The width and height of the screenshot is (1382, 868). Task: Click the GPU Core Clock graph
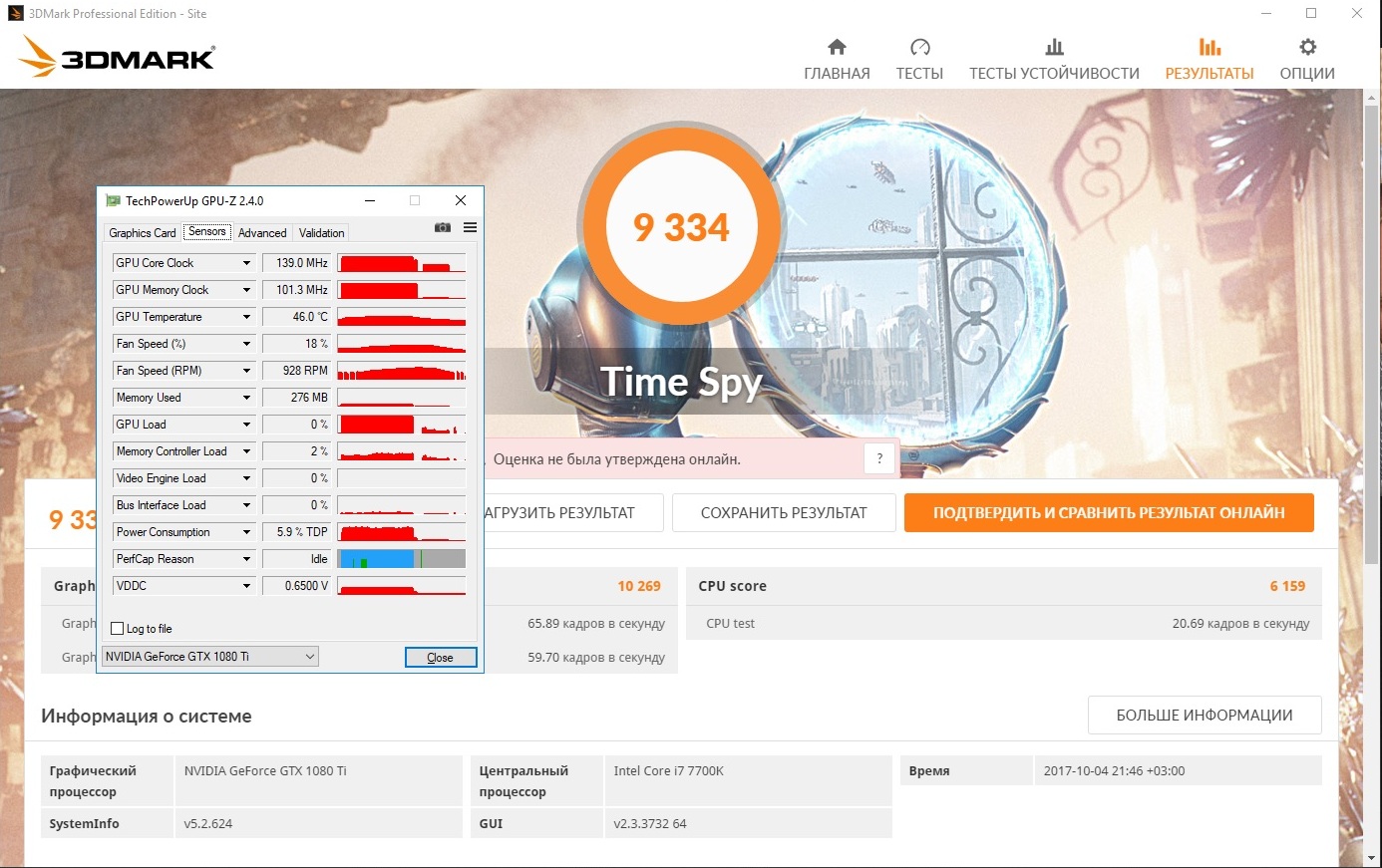click(402, 263)
